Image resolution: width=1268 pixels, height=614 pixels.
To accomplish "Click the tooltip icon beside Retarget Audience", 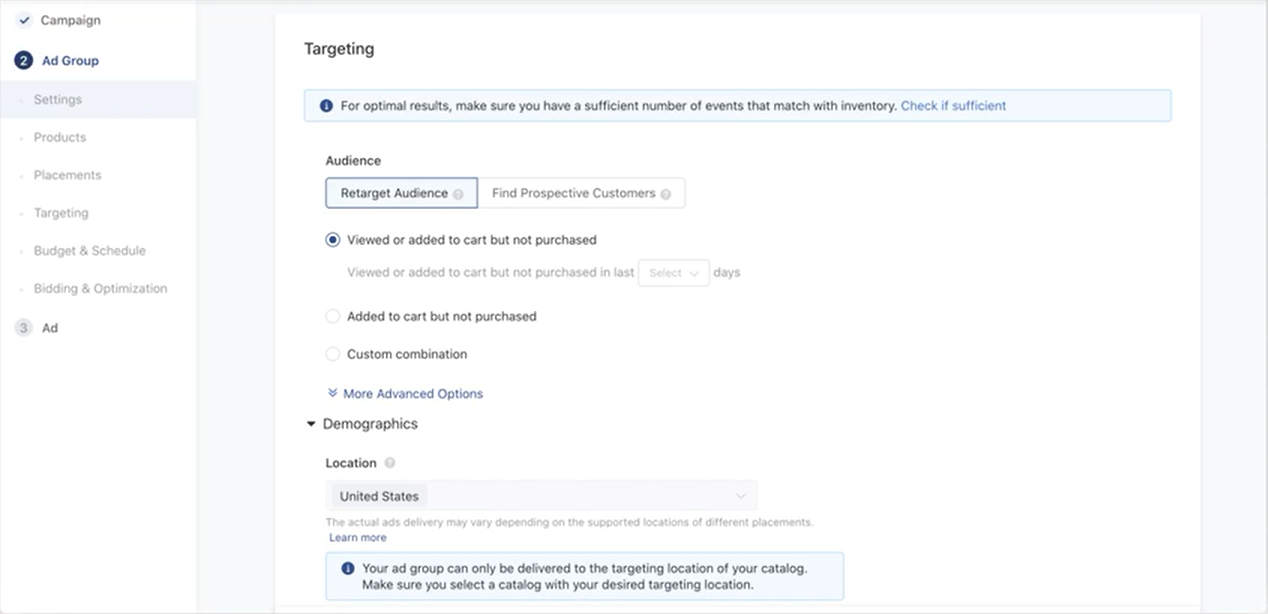I will pos(459,193).
